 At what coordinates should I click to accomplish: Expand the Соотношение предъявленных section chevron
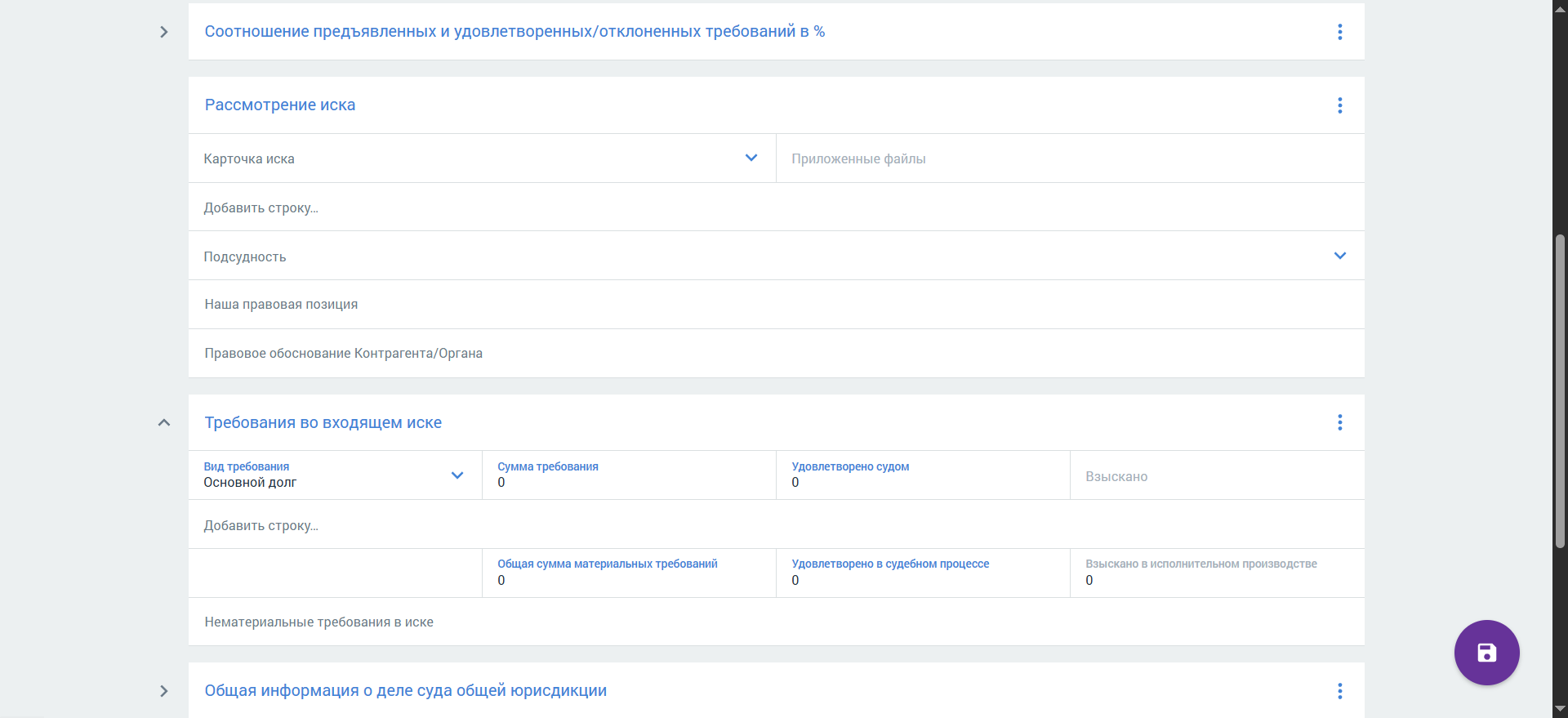tap(164, 32)
